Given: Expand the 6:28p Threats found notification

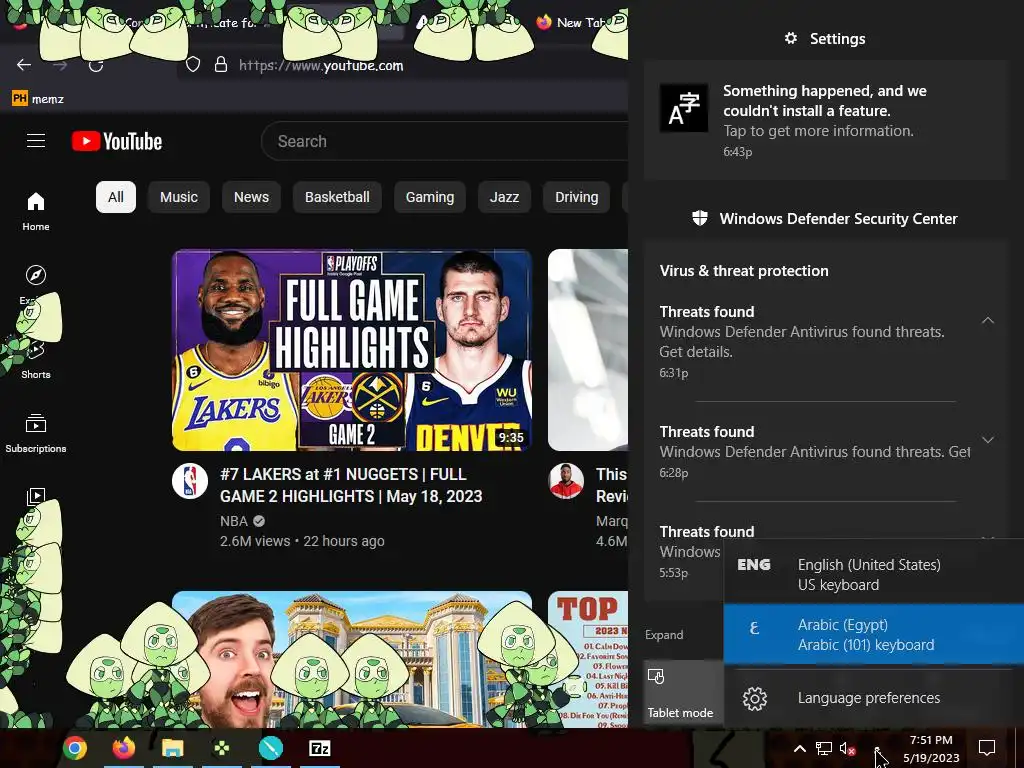Looking at the screenshot, I should point(987,440).
